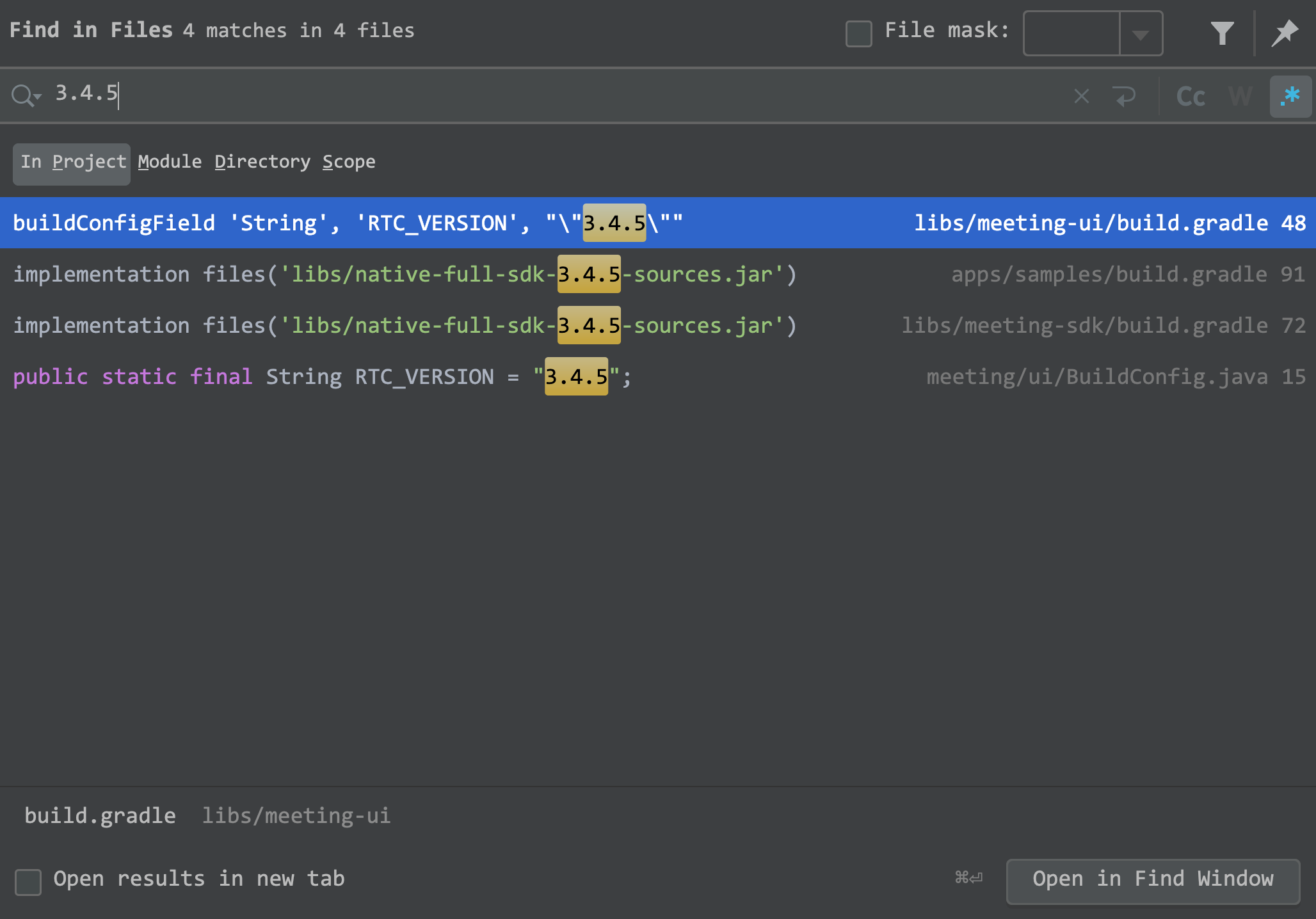Select the Scope search option
The height and width of the screenshot is (919, 1316).
click(x=348, y=162)
